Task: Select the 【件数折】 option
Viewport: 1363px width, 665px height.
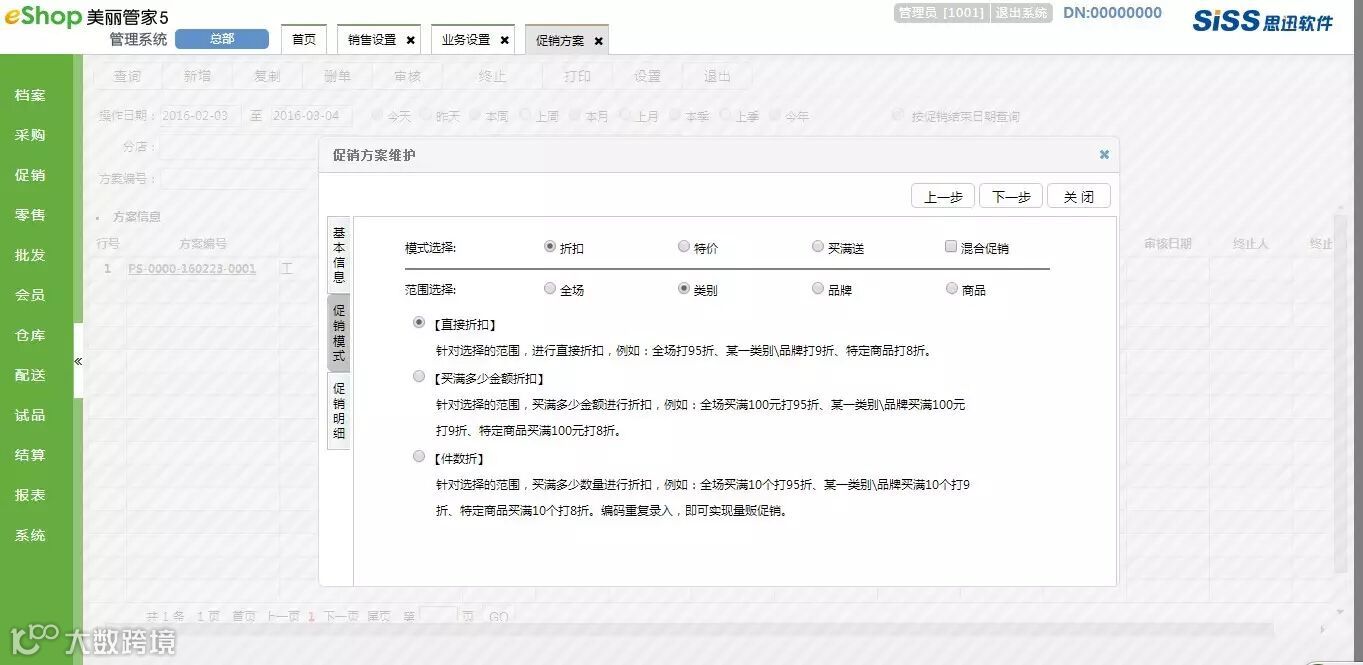Action: (x=419, y=456)
